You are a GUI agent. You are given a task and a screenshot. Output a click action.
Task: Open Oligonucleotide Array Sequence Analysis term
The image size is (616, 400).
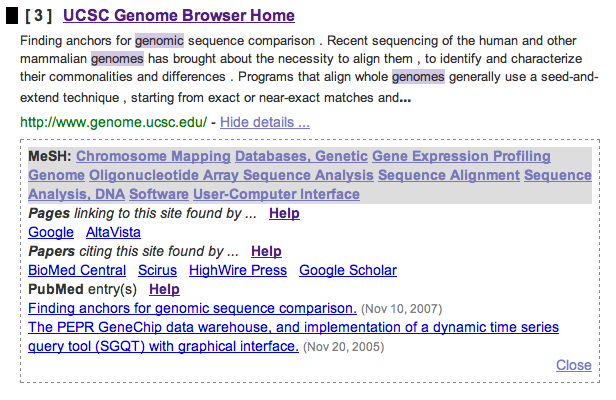pos(231,175)
